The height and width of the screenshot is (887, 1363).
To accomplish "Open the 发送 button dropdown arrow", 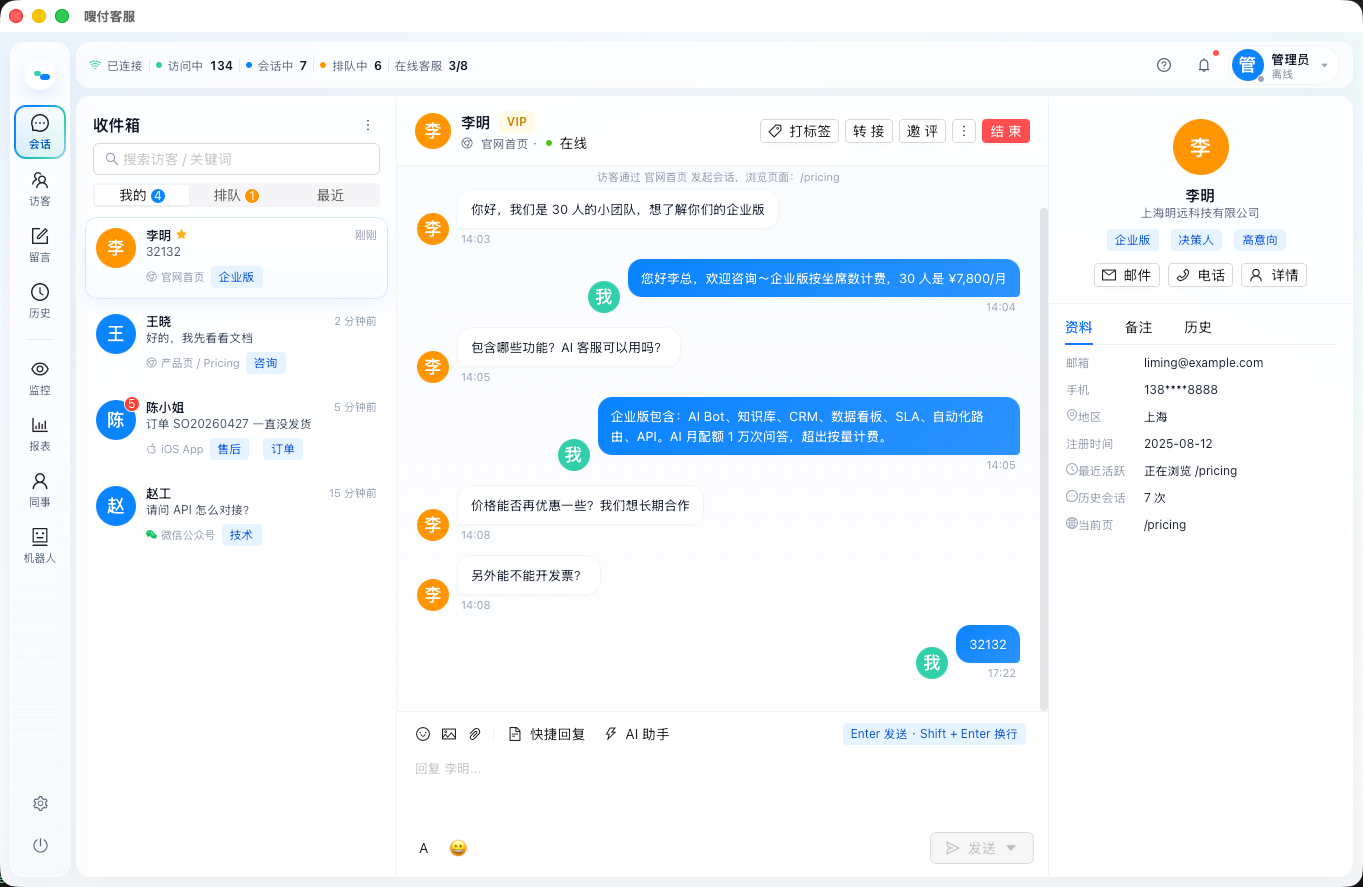I will pos(1011,848).
